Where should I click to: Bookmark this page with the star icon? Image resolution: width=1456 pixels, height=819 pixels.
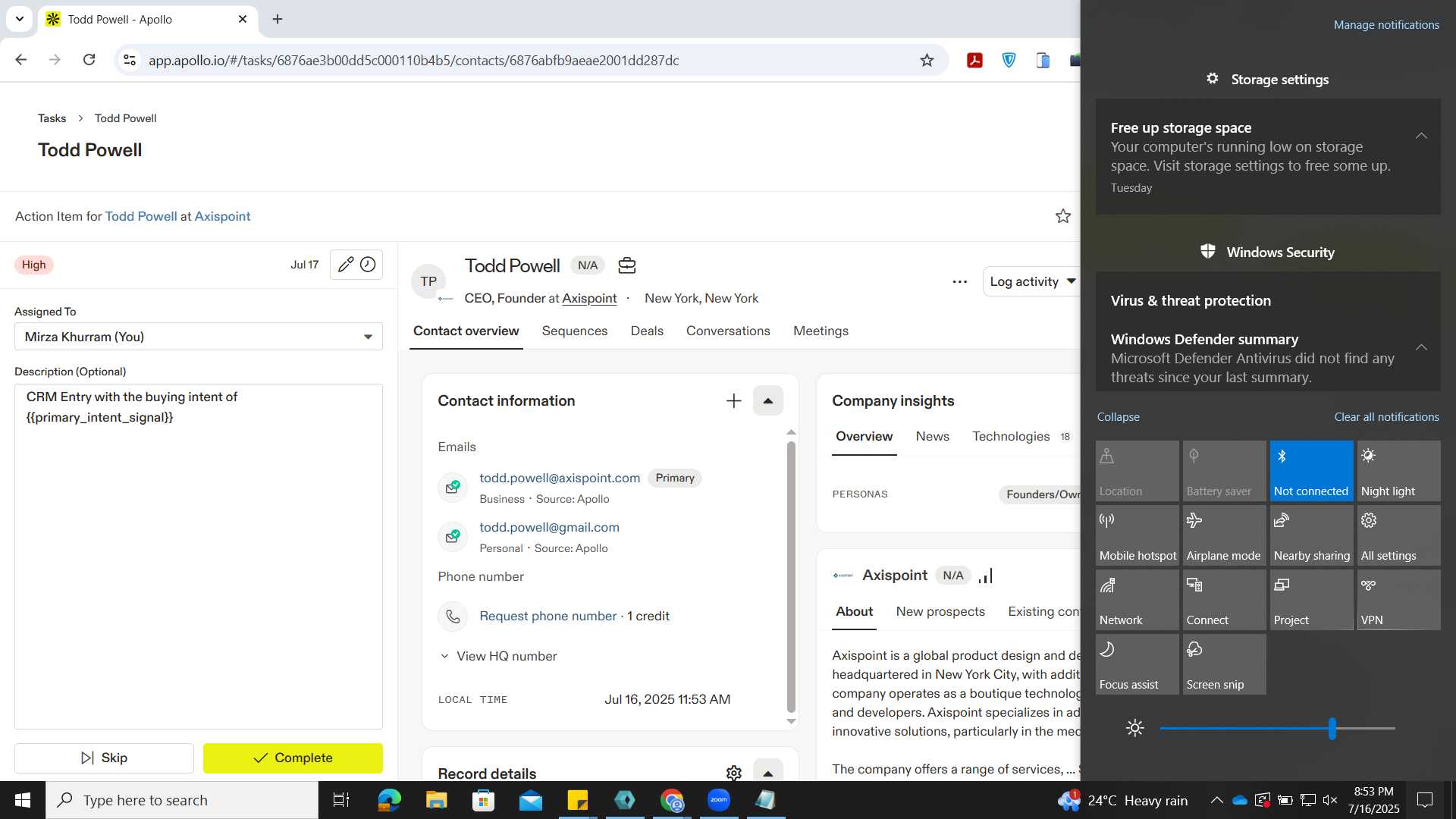coord(927,61)
